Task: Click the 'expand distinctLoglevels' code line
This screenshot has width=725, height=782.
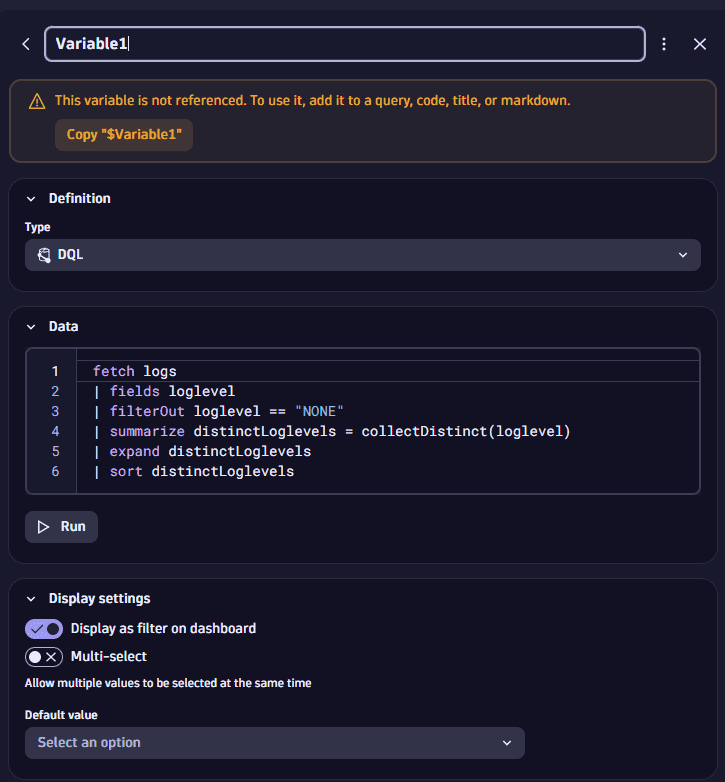Action: pos(202,451)
